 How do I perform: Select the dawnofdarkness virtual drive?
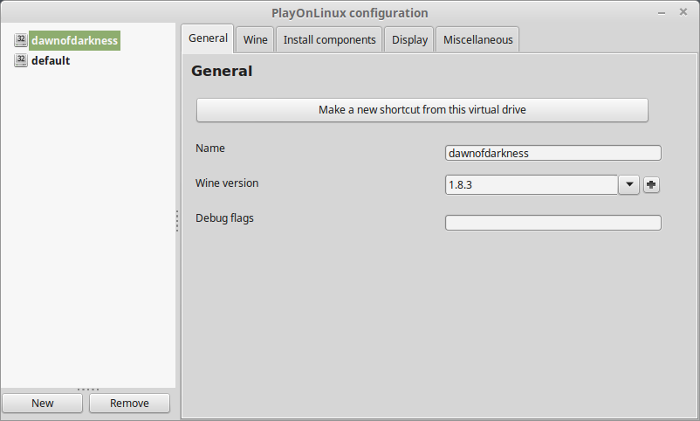pyautogui.click(x=75, y=41)
